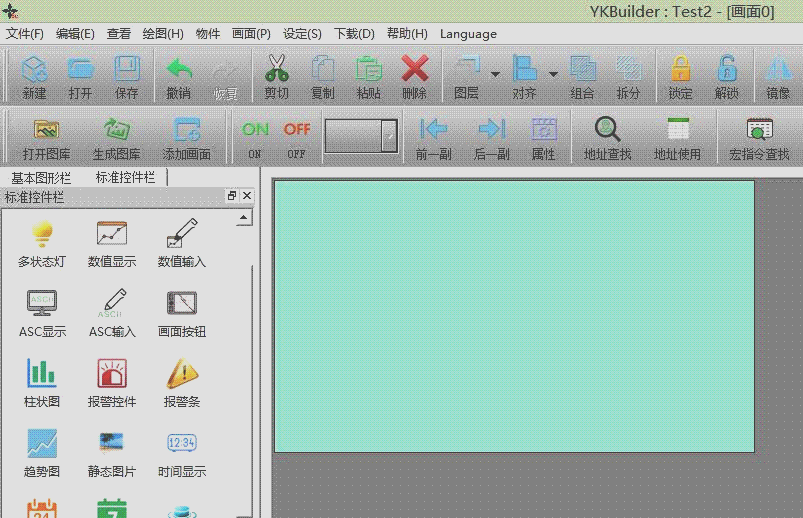Viewport: 803px width, 518px height.
Task: Select the multi-state lamp (多状态灯) control
Action: 42,243
